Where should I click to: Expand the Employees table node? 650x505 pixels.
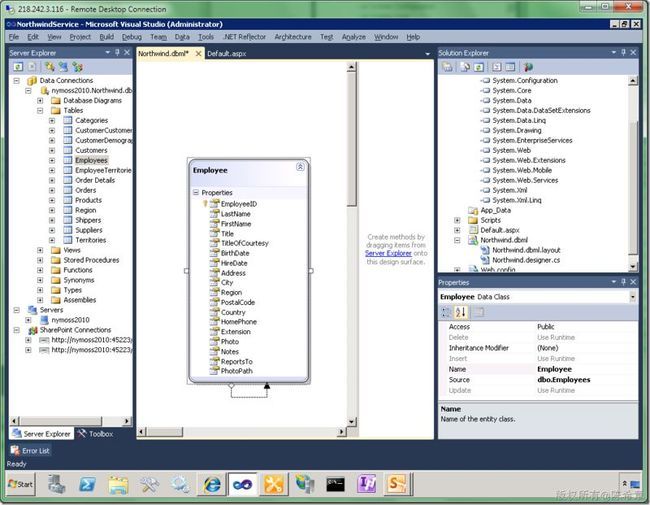(52, 160)
